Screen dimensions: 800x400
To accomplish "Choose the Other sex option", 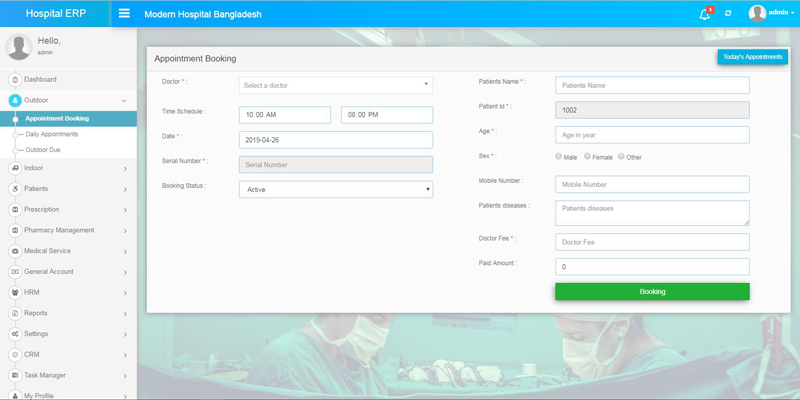I will [621, 156].
